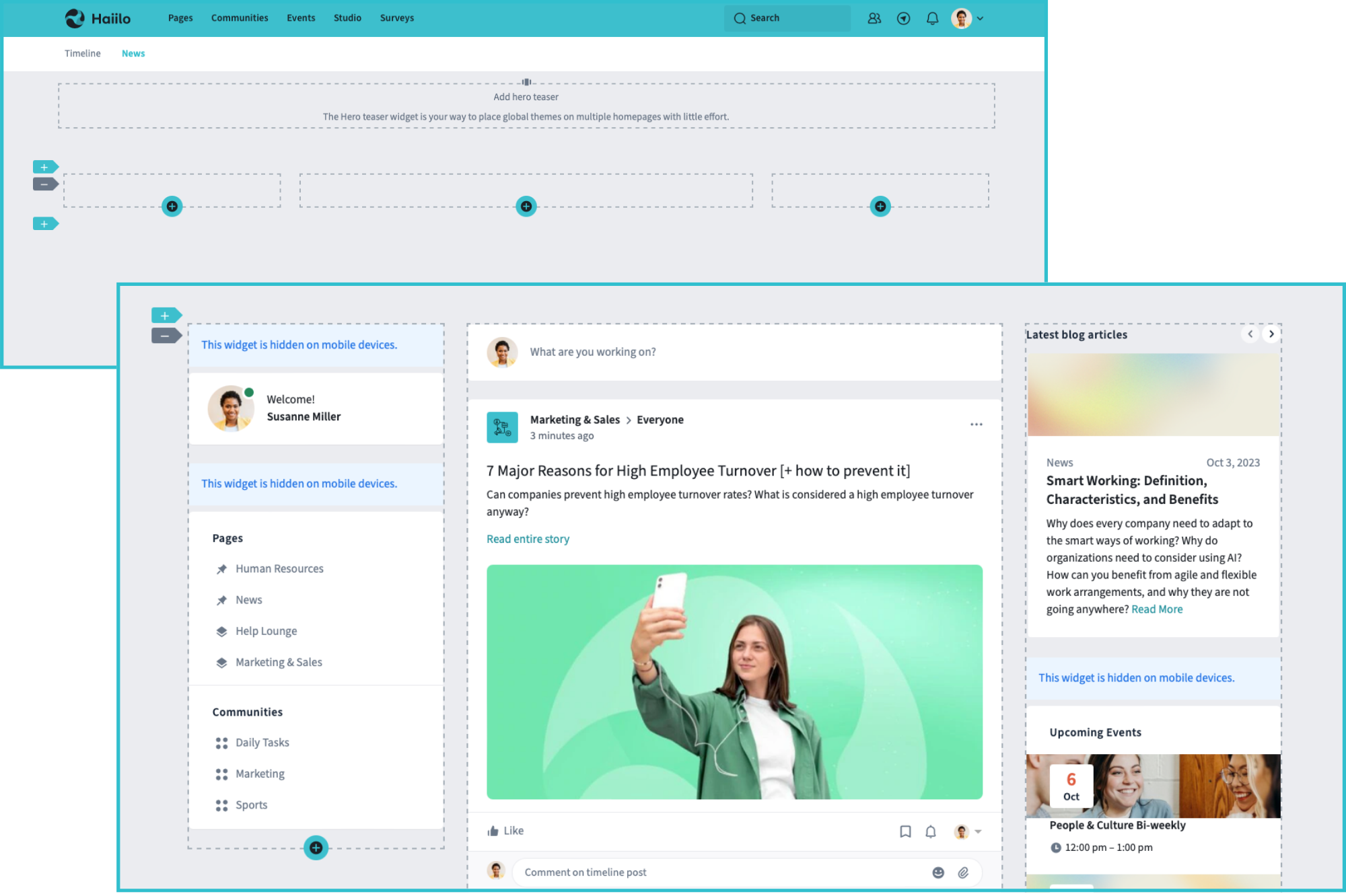Open the colleagues directory icon
Screen dimensions: 1346x896
click(x=874, y=19)
